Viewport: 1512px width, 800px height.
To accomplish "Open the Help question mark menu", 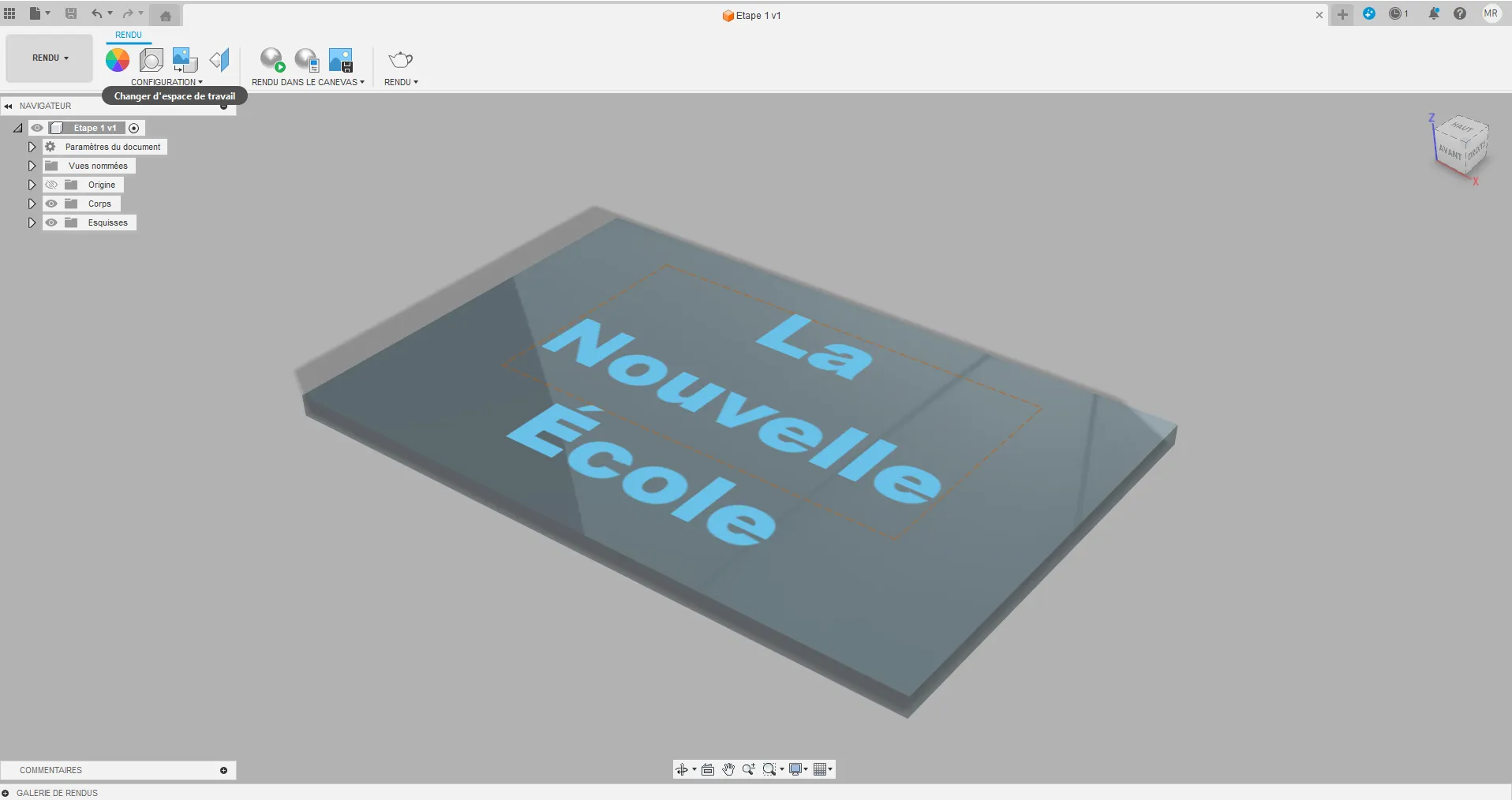I will click(x=1460, y=13).
